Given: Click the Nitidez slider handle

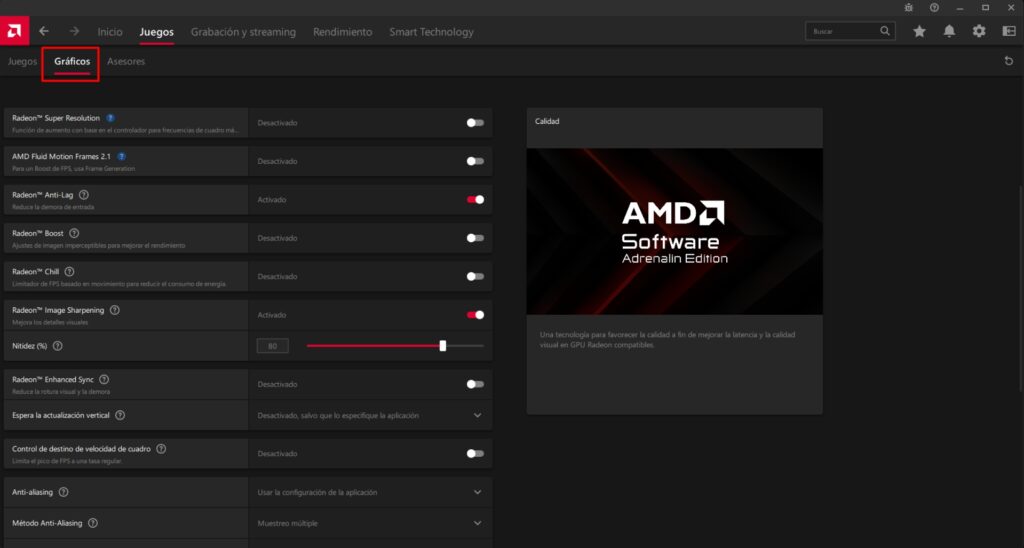Looking at the screenshot, I should 443,346.
